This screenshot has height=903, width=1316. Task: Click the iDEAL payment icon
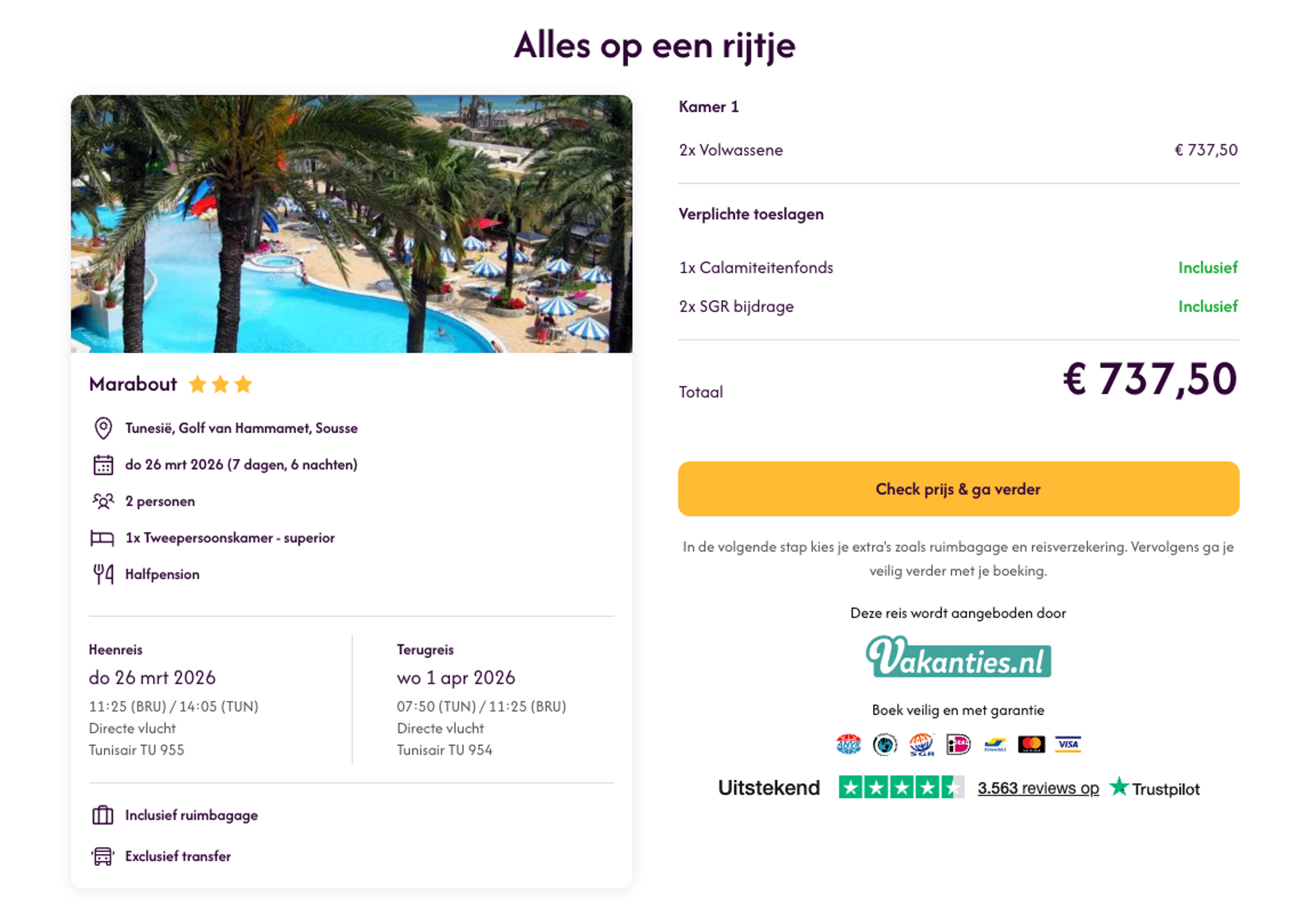(959, 744)
